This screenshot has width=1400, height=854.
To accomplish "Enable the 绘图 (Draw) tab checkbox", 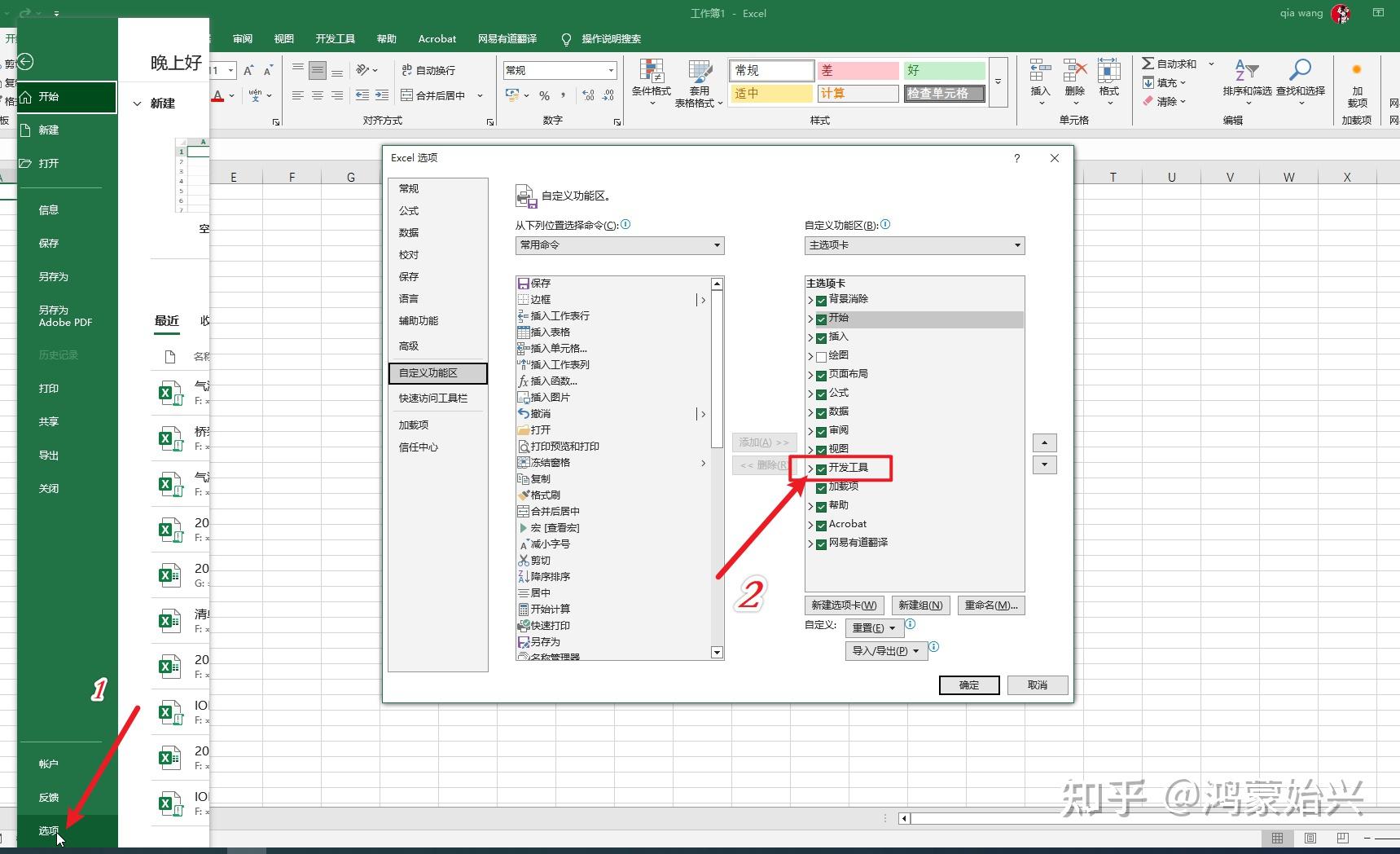I will coord(822,356).
